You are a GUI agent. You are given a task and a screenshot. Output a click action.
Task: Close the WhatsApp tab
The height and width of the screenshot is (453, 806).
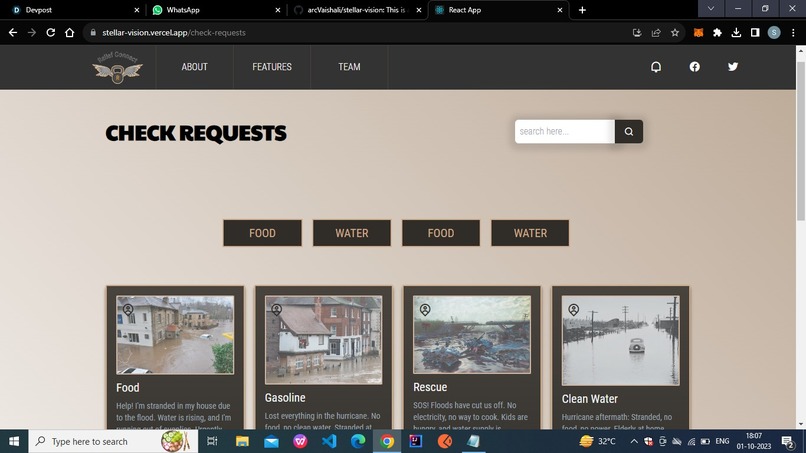tap(278, 10)
